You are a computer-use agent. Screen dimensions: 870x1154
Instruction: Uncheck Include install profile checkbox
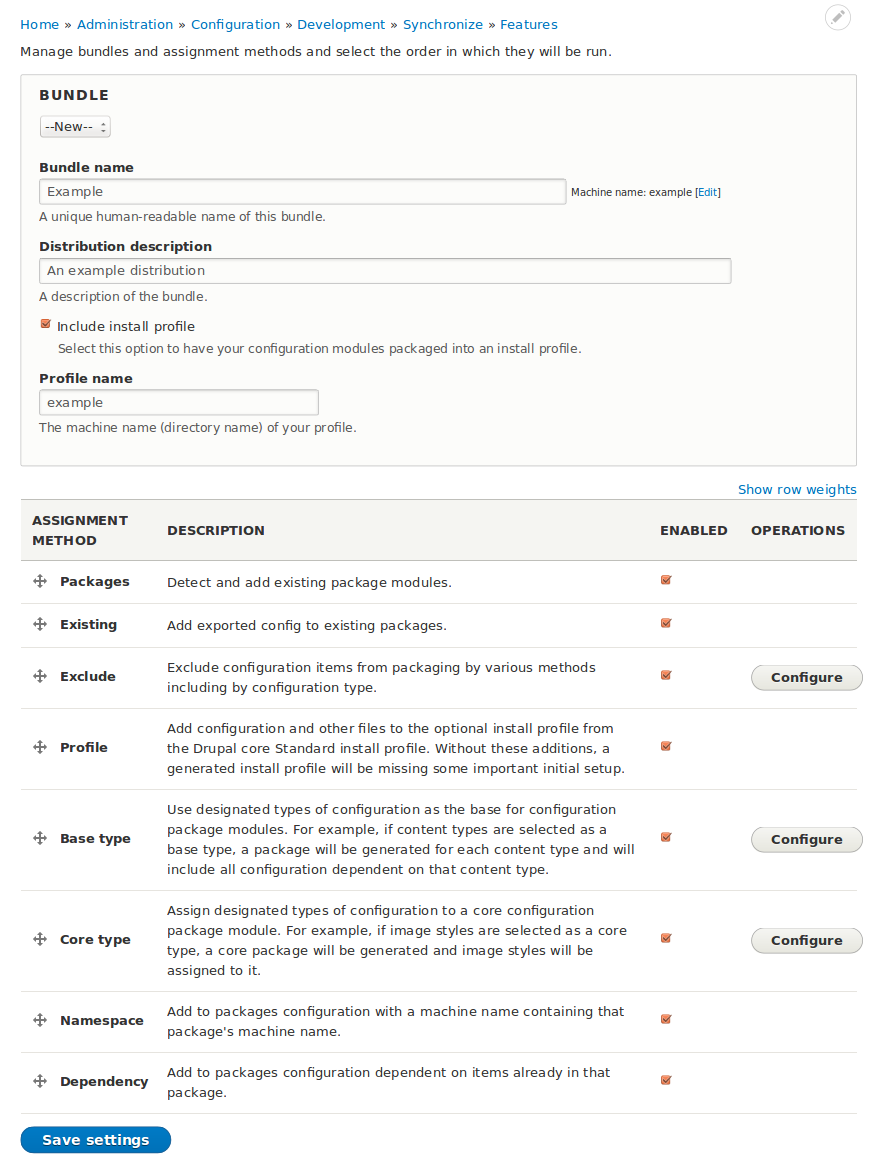click(x=46, y=324)
